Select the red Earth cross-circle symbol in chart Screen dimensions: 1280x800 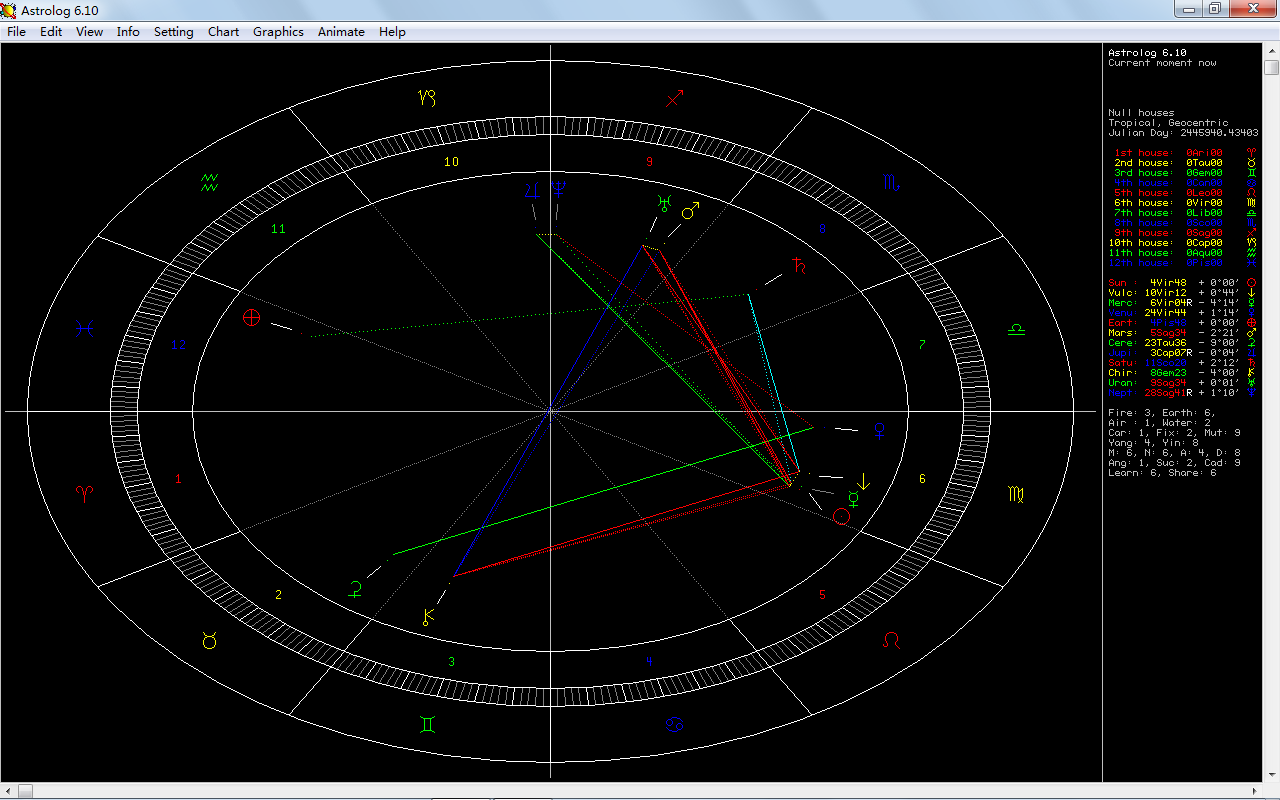pyautogui.click(x=251, y=317)
